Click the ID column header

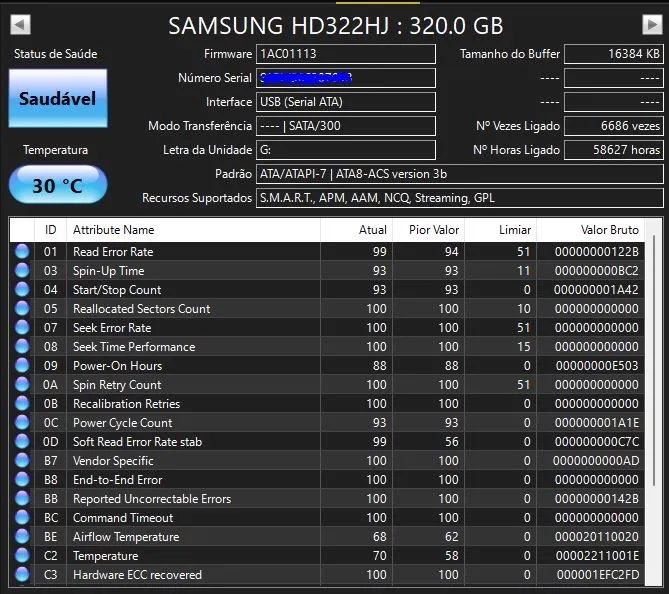50,230
